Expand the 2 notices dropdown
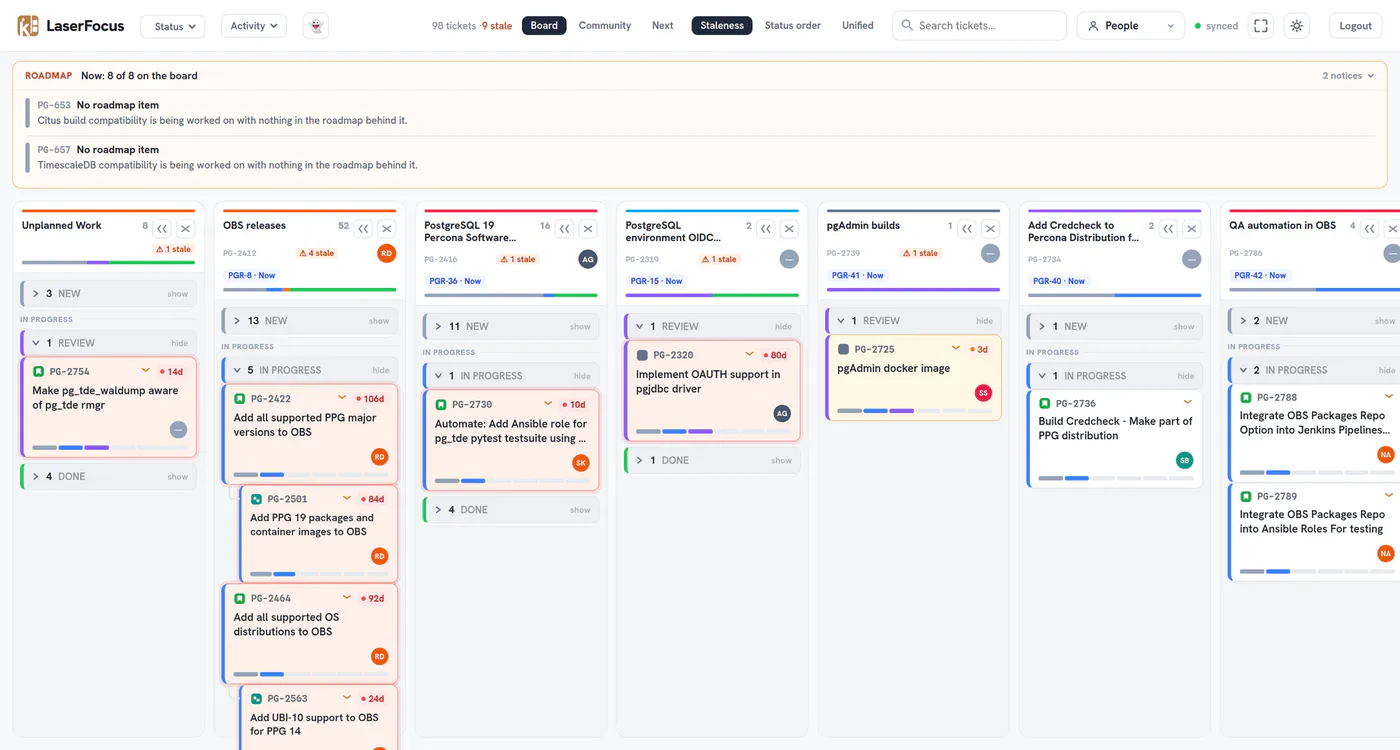1400x750 pixels. coord(1348,76)
